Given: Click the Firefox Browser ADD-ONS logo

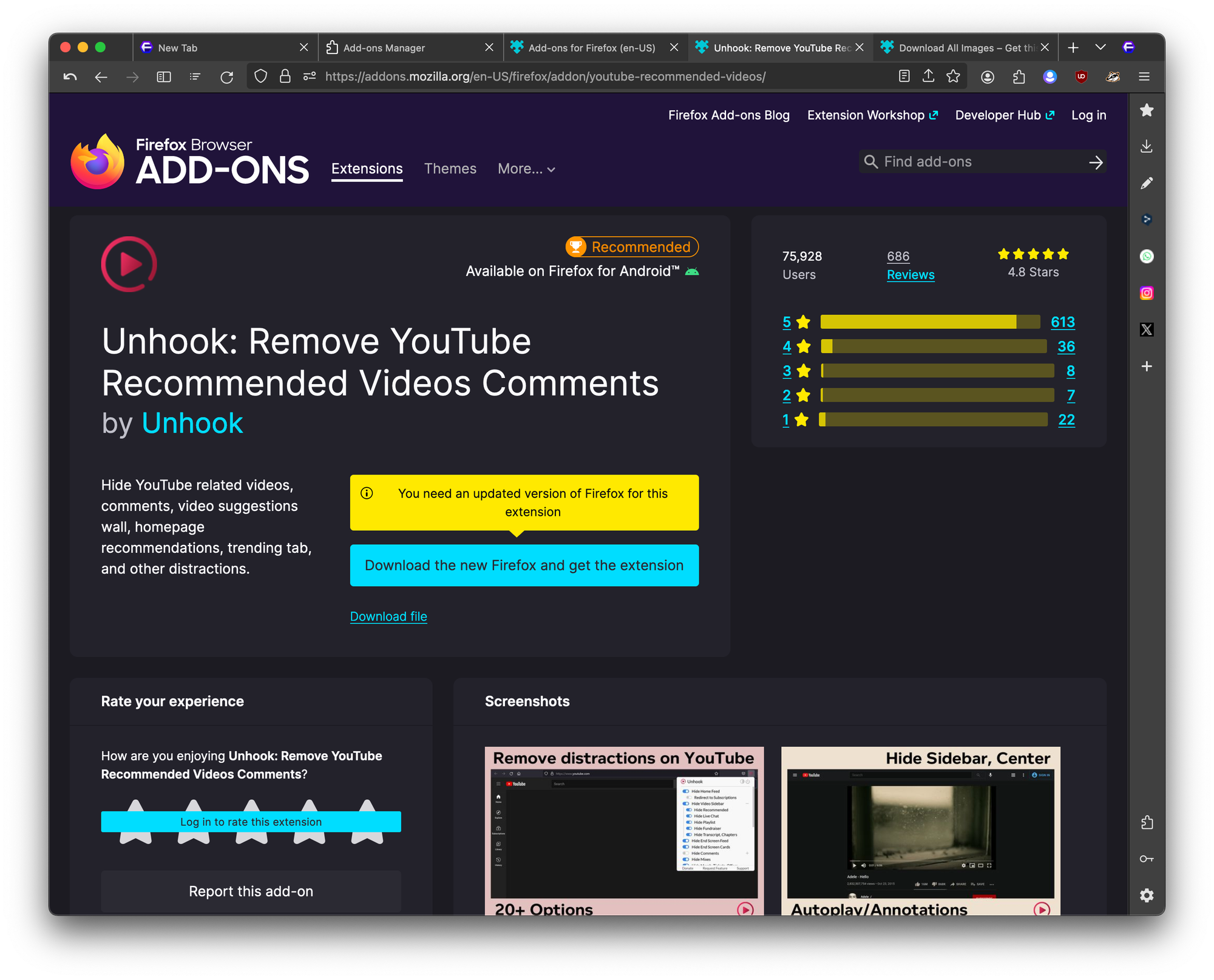Looking at the screenshot, I should 190,161.
